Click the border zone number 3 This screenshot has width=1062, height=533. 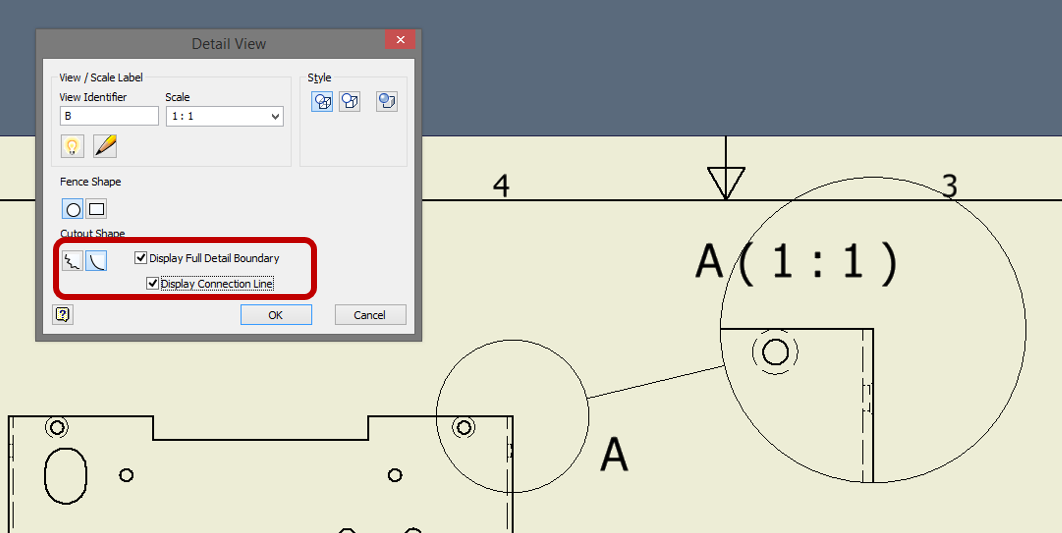(x=950, y=186)
